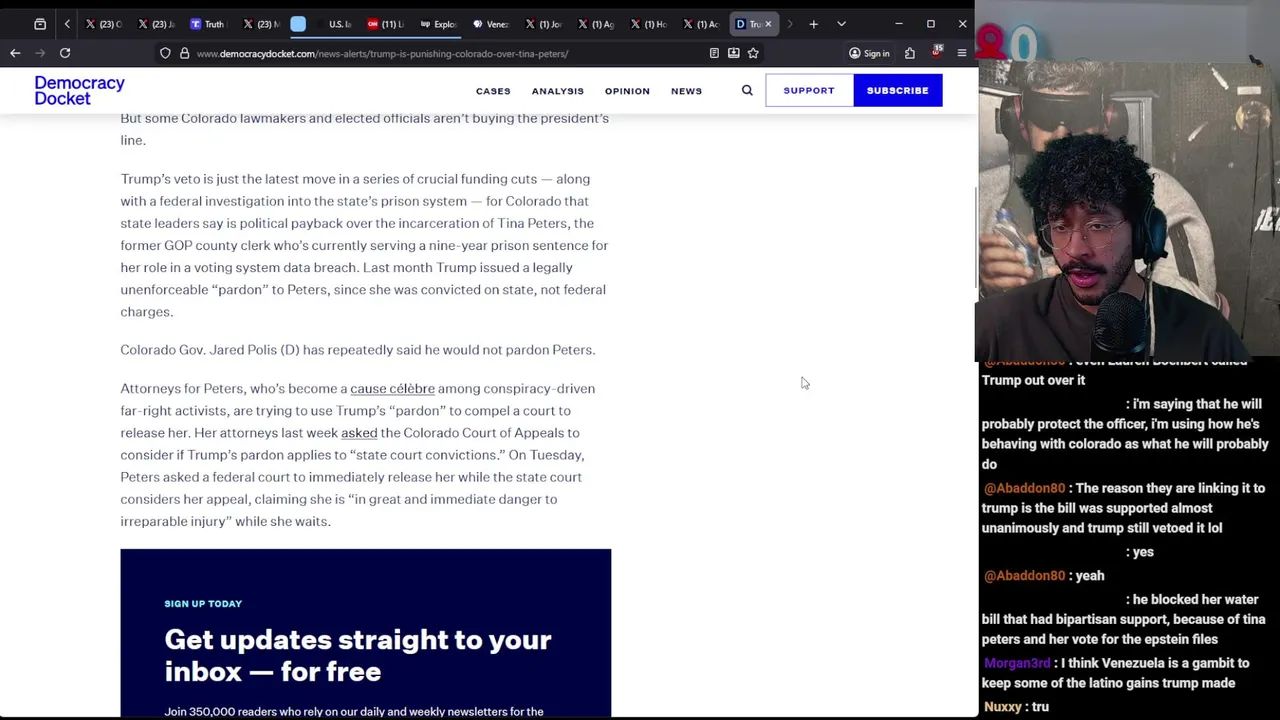Viewport: 1280px width, 720px height.
Task: Minimize the browser window
Action: tap(898, 24)
